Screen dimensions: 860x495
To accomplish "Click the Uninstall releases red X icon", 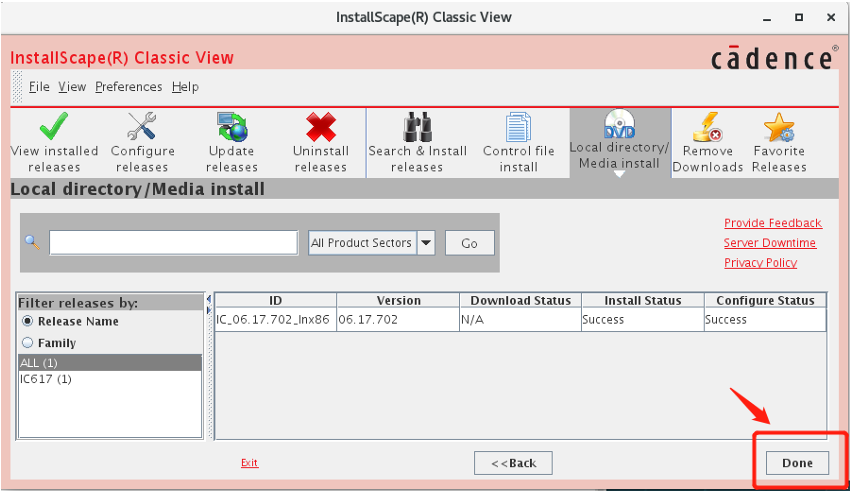I will [320, 128].
